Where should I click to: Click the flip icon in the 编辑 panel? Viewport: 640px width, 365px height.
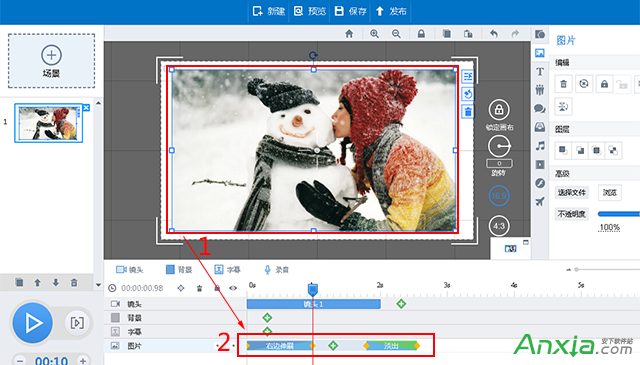(x=563, y=107)
